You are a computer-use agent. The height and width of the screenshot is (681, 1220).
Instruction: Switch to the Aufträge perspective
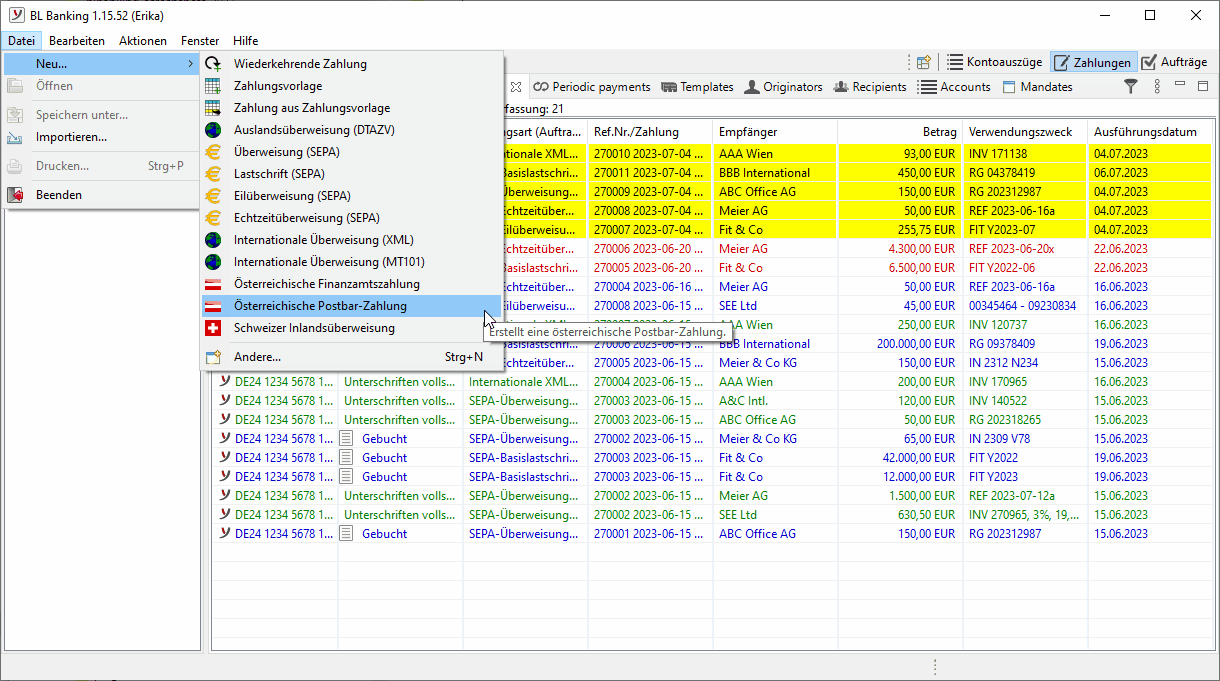tap(1174, 62)
